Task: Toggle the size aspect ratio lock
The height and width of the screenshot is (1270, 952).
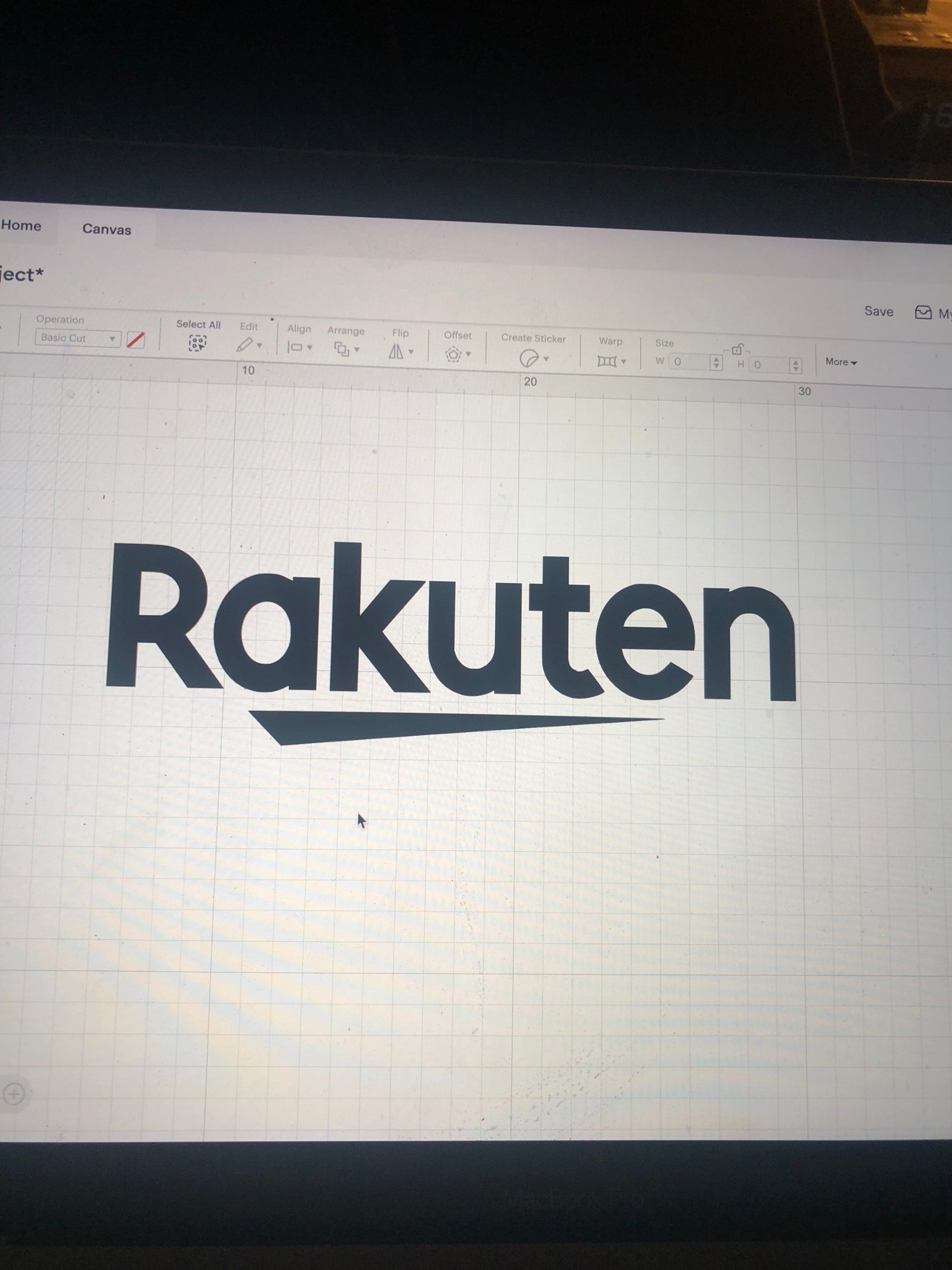Action: tap(737, 349)
